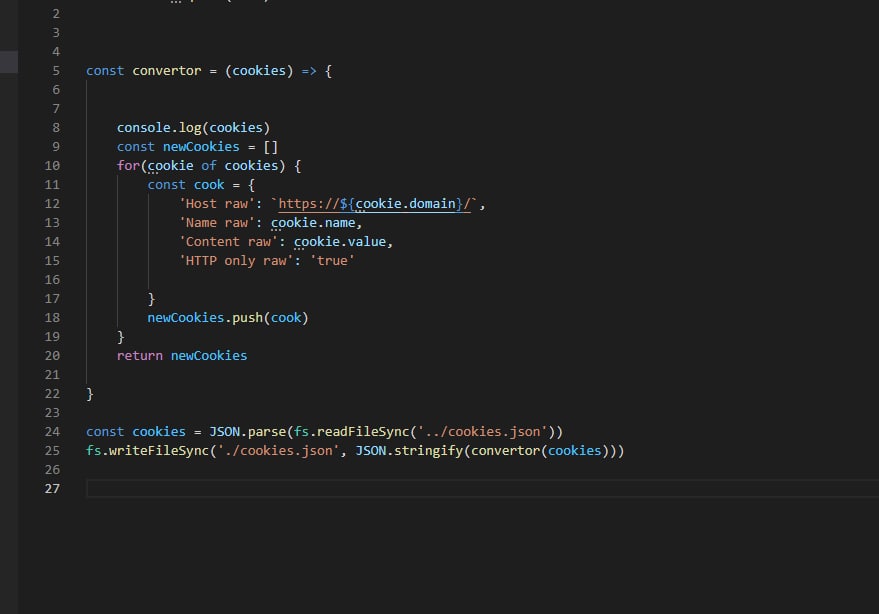Image resolution: width=879 pixels, height=614 pixels.
Task: Place cursor in empty line 27
Action: click(x=482, y=489)
